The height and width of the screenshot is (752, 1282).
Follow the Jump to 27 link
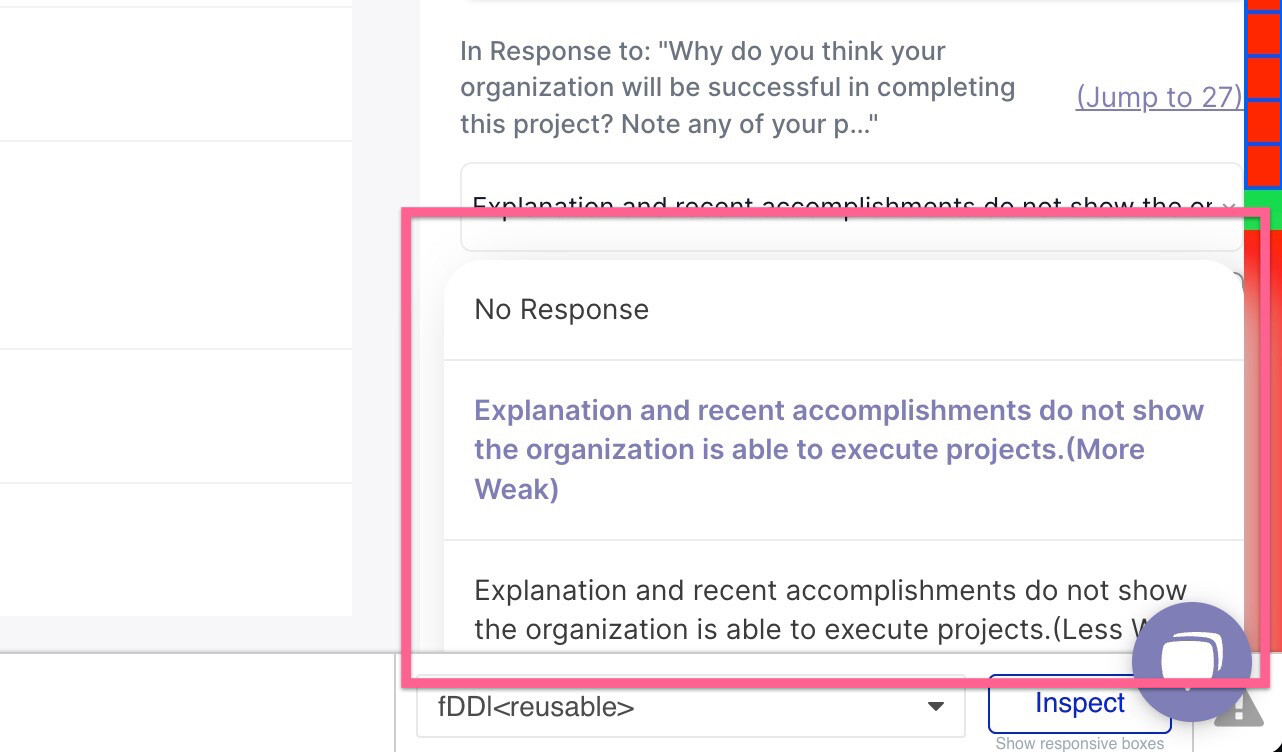[1158, 97]
